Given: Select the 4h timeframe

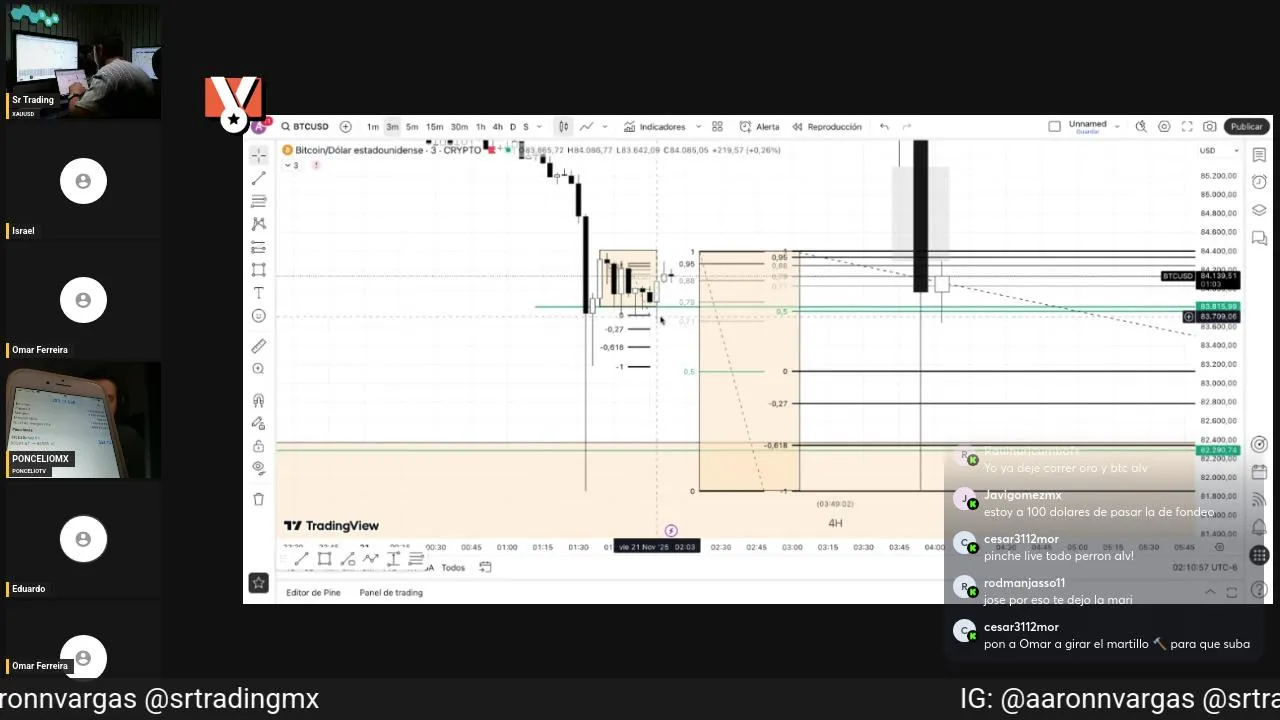Looking at the screenshot, I should [x=498, y=127].
